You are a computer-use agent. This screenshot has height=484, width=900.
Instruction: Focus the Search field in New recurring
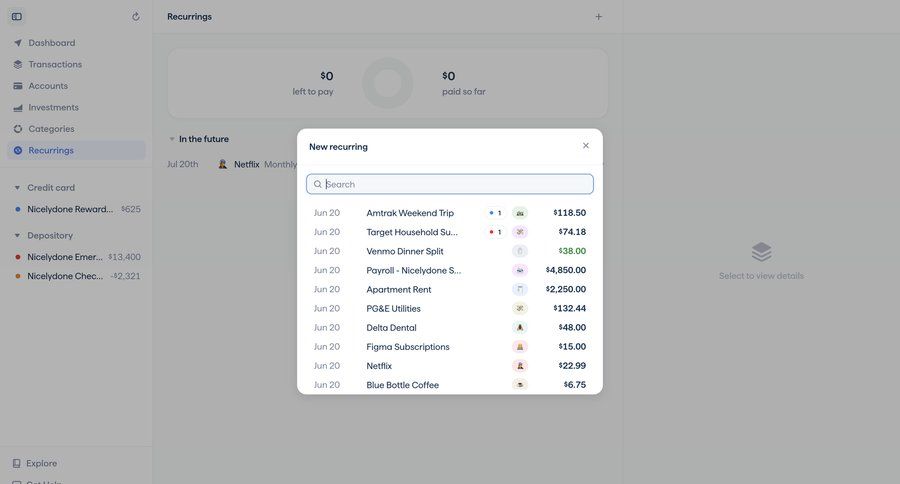(x=450, y=184)
